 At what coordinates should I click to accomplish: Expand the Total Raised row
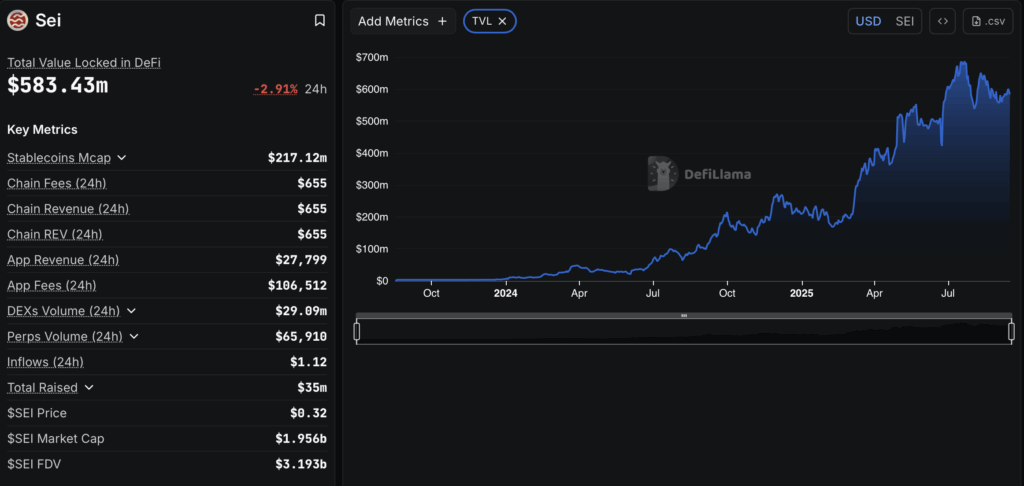pyautogui.click(x=89, y=387)
